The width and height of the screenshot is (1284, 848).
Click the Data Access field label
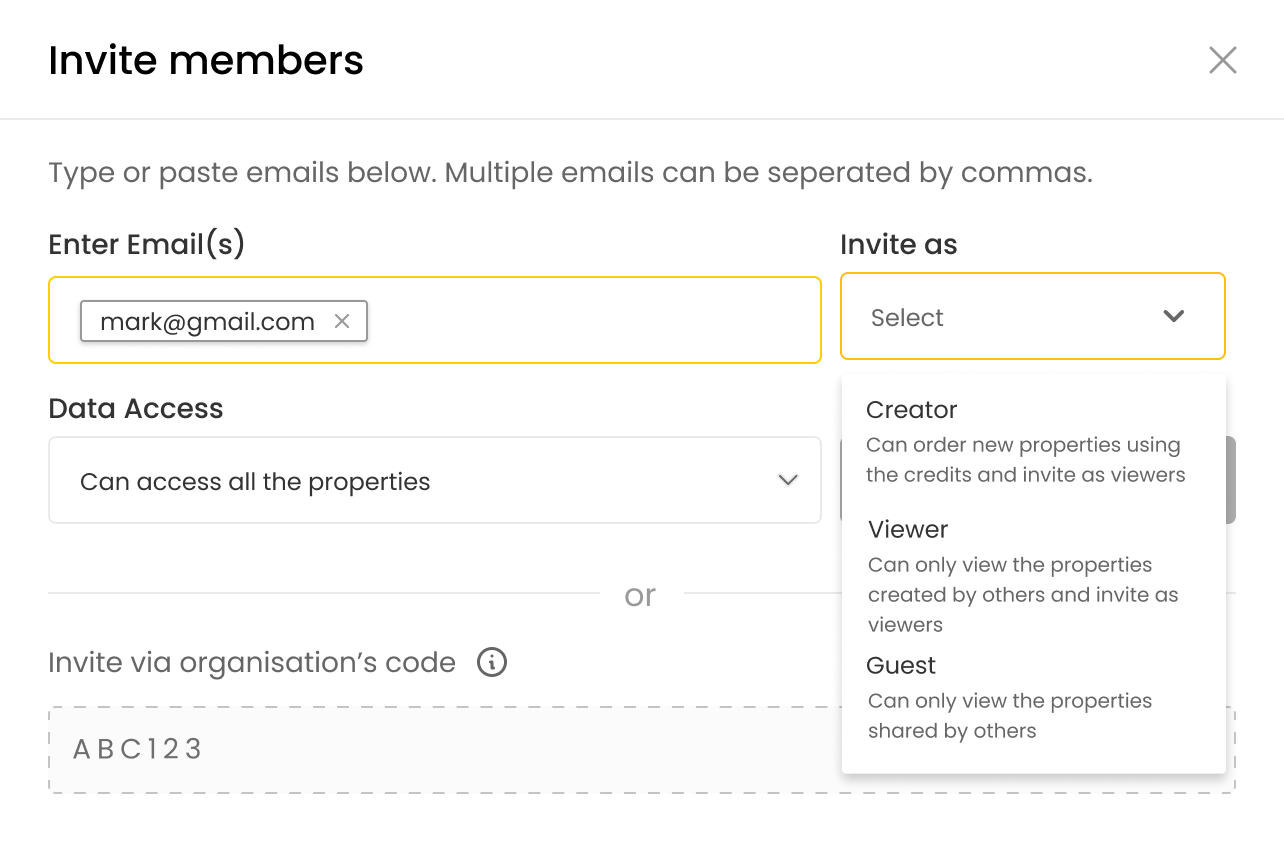pyautogui.click(x=136, y=408)
